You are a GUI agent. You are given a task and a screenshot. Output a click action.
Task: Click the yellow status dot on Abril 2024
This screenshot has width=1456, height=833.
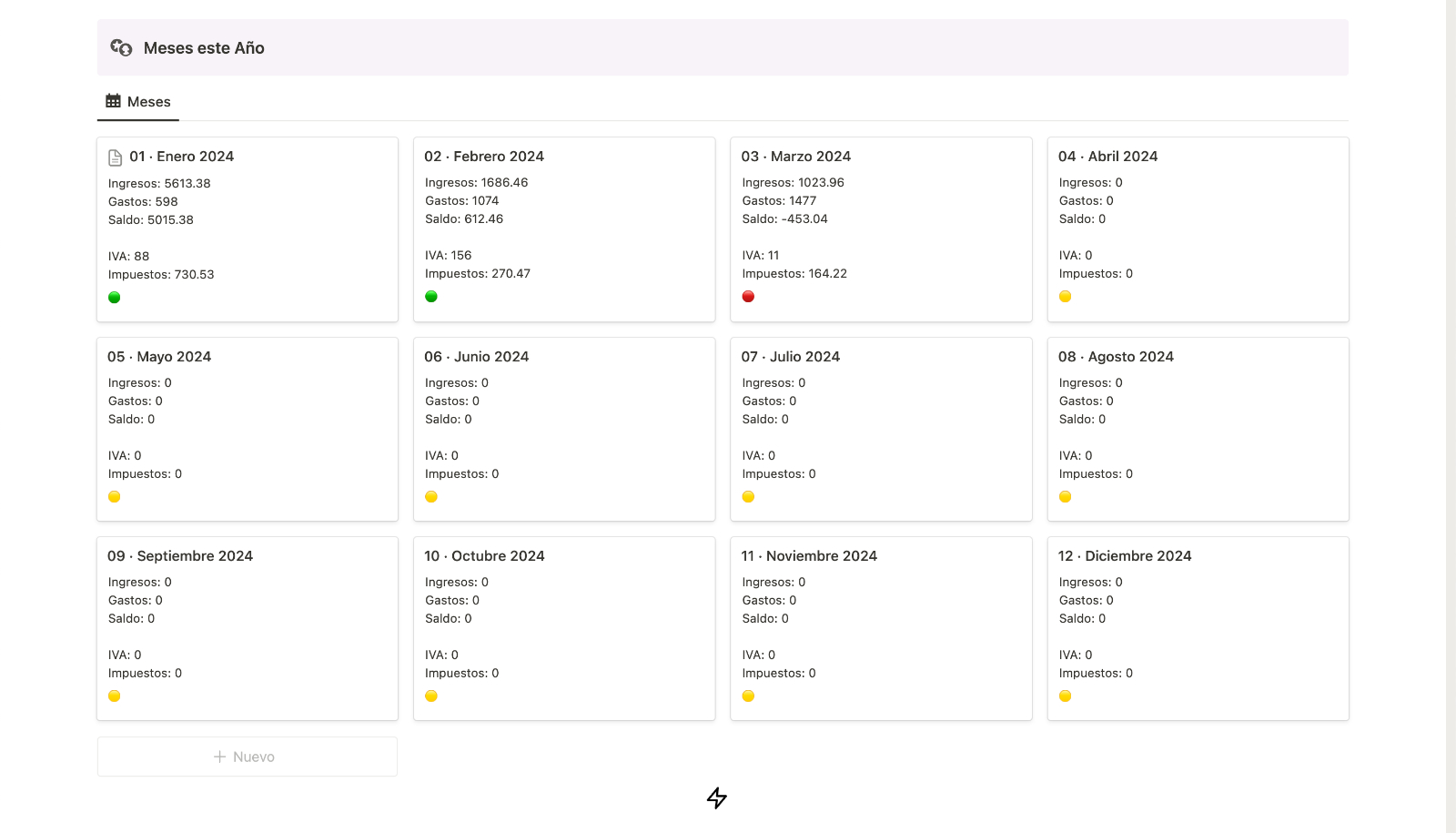coord(1066,297)
